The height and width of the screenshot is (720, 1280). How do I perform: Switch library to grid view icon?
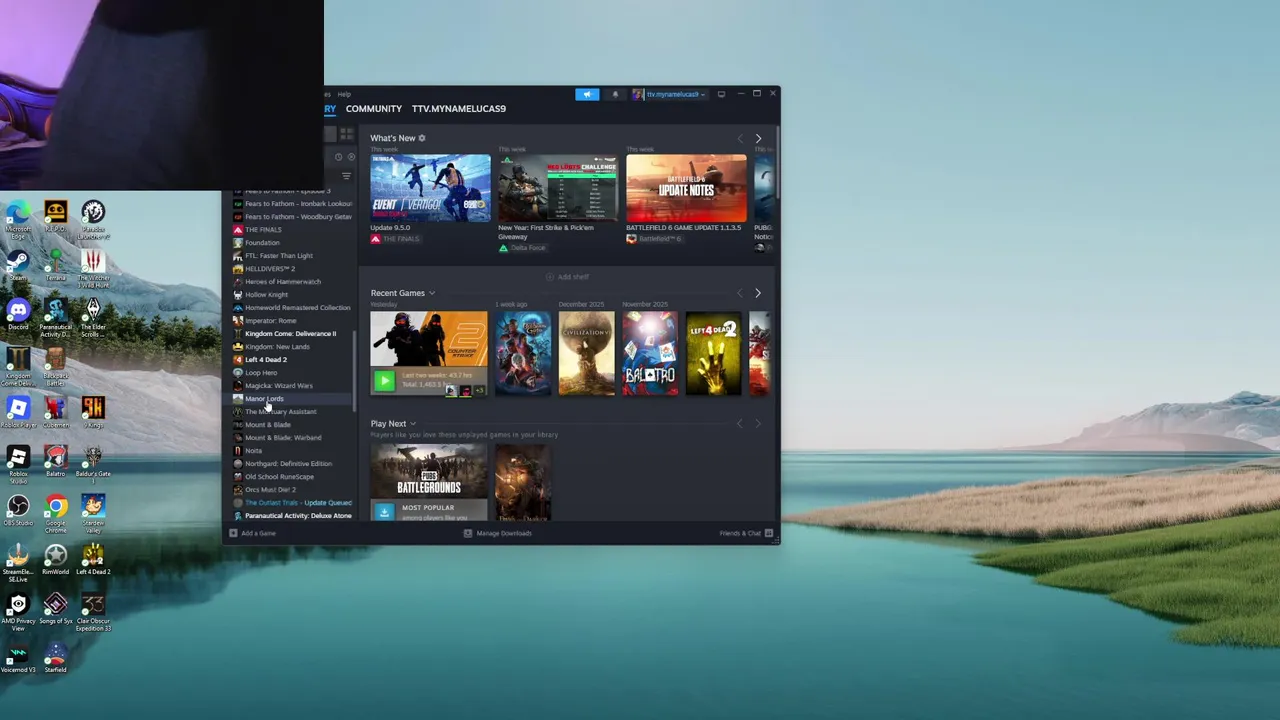346,134
